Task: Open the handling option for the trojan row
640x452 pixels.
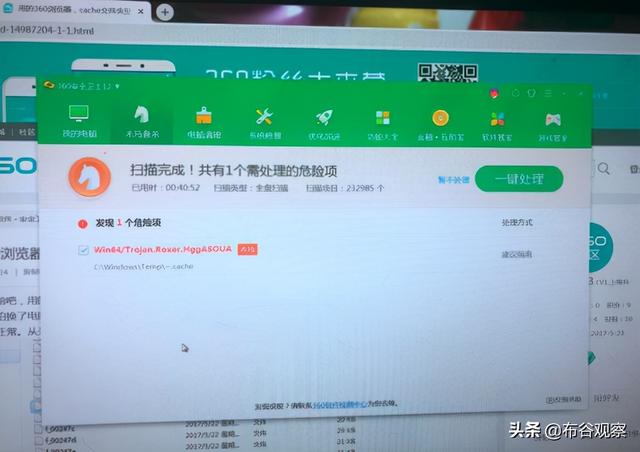Action: 516,254
